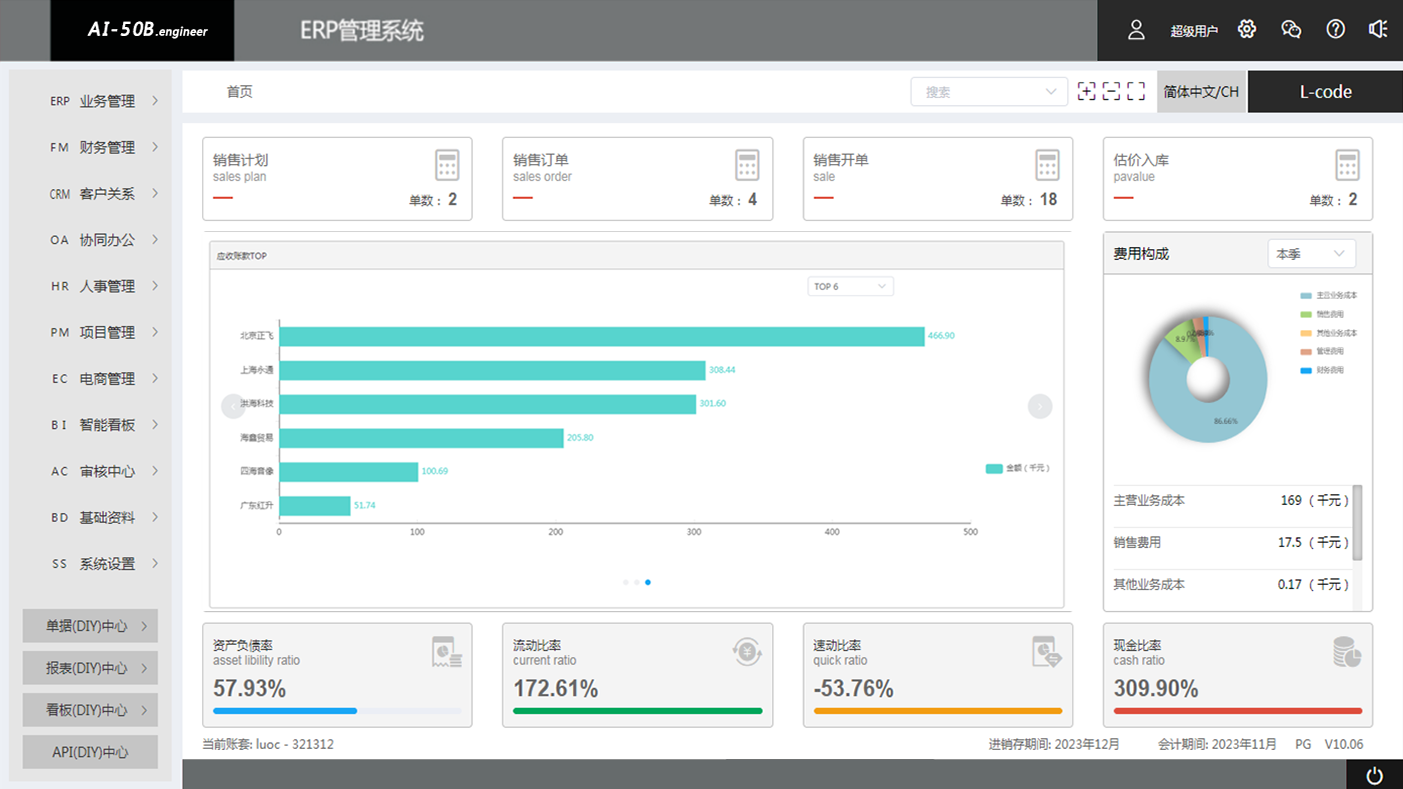The image size is (1403, 789).
Task: Click the help question mark icon
Action: tap(1335, 30)
